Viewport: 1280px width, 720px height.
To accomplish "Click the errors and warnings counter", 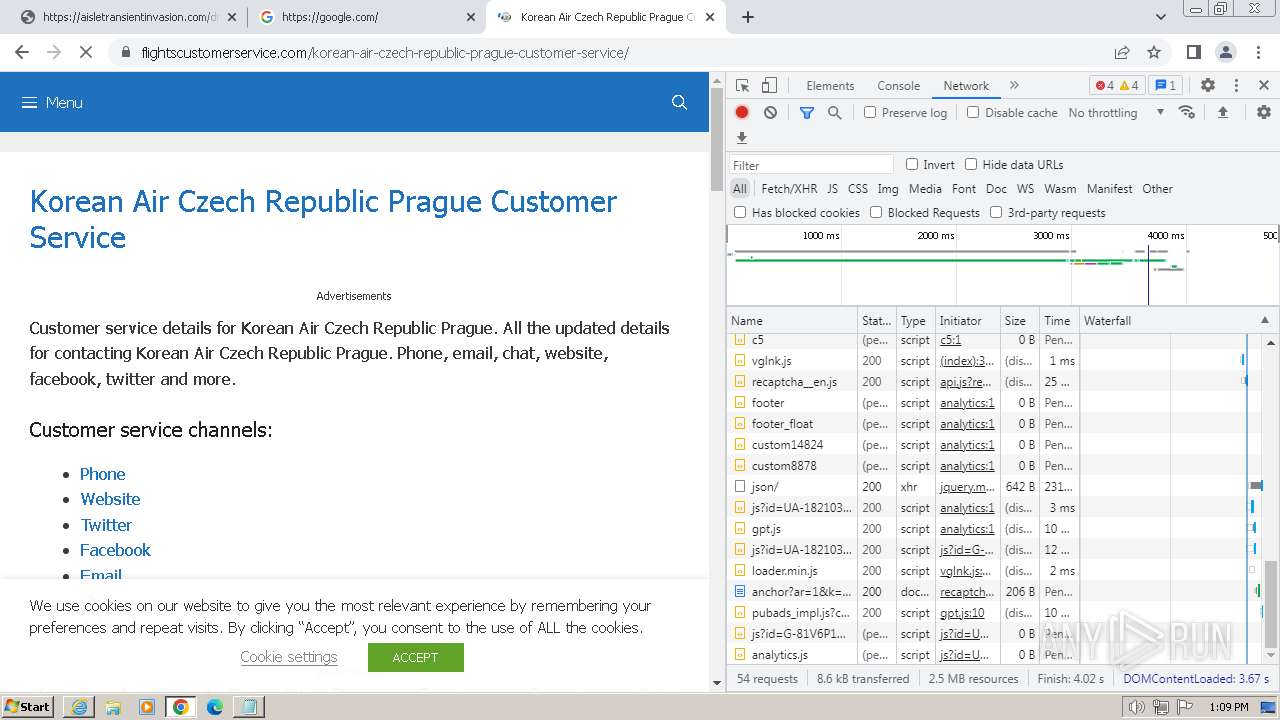I will point(1117,86).
